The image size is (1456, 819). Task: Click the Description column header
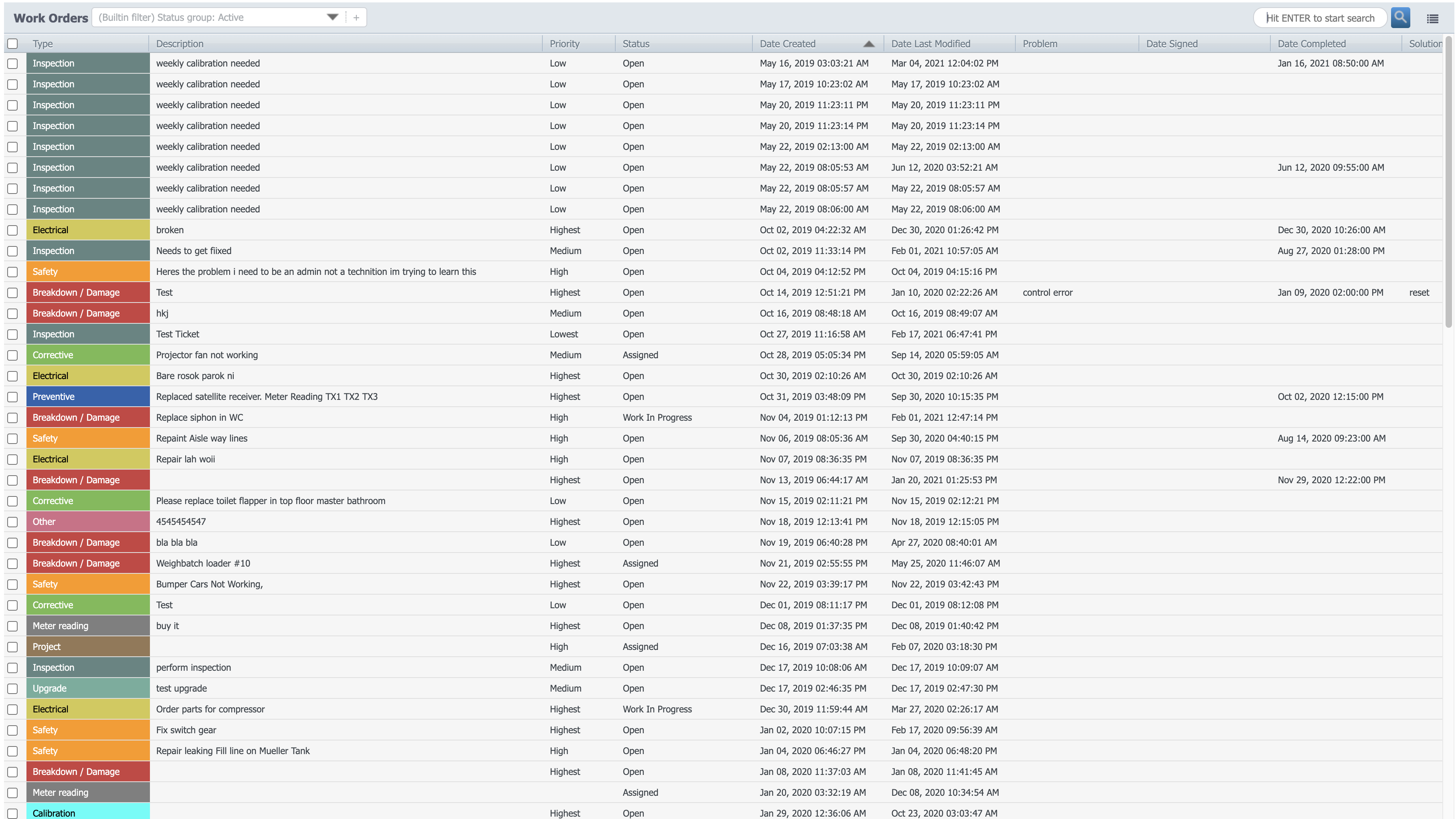tap(179, 44)
